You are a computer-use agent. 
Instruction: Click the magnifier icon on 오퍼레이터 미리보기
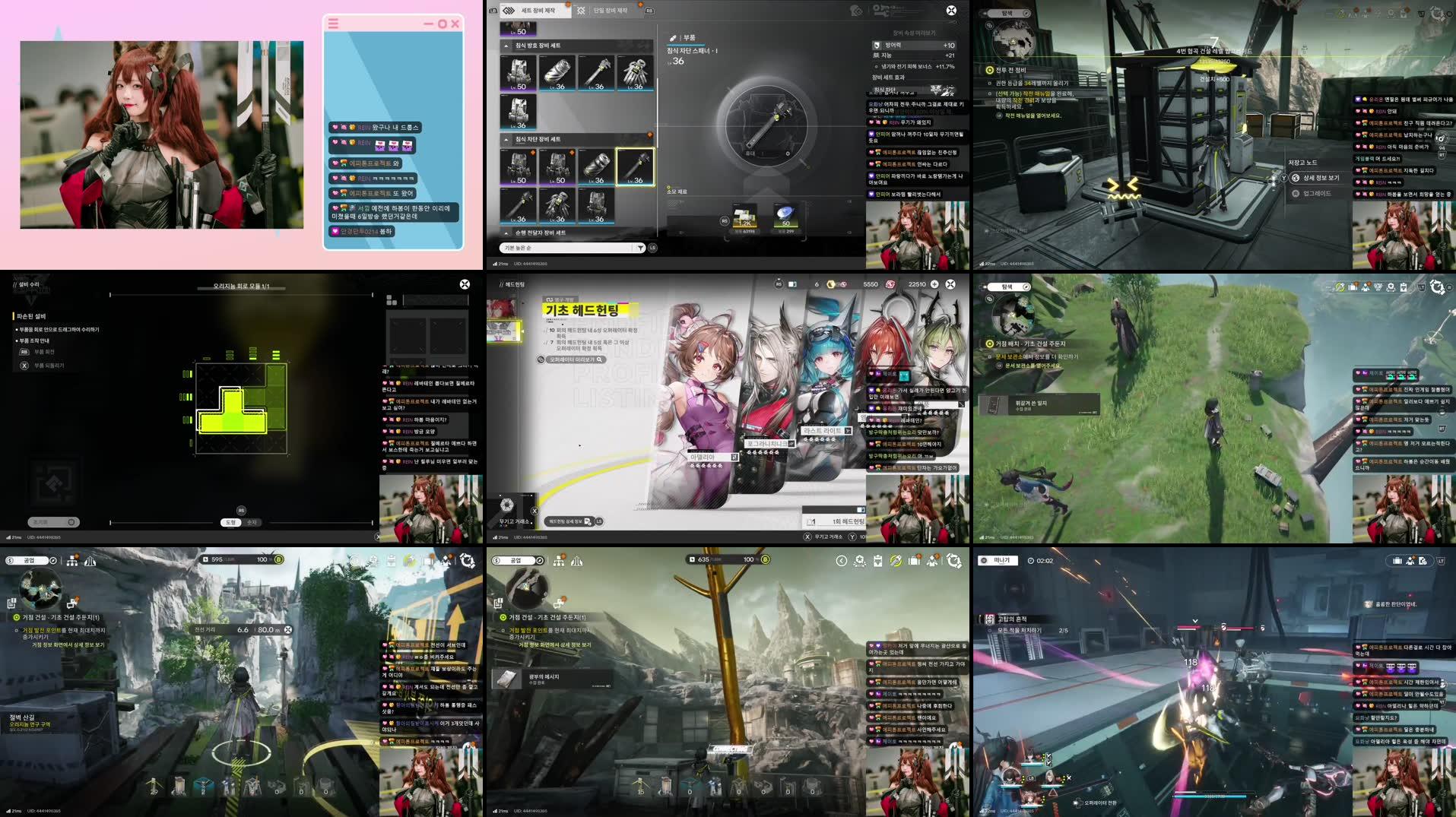pyautogui.click(x=599, y=360)
